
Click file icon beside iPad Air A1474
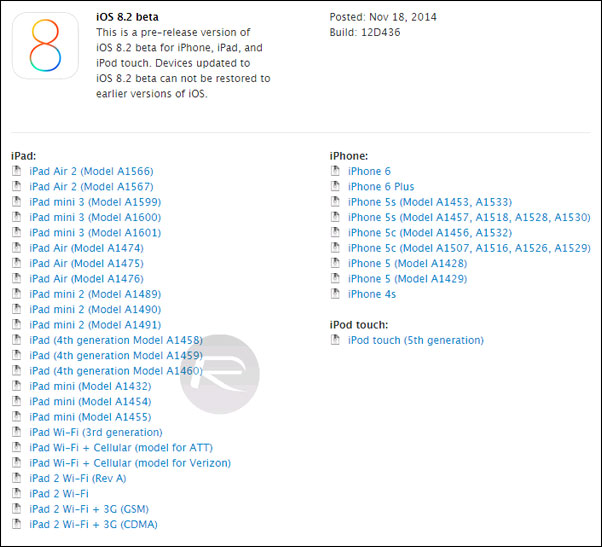click(x=17, y=247)
